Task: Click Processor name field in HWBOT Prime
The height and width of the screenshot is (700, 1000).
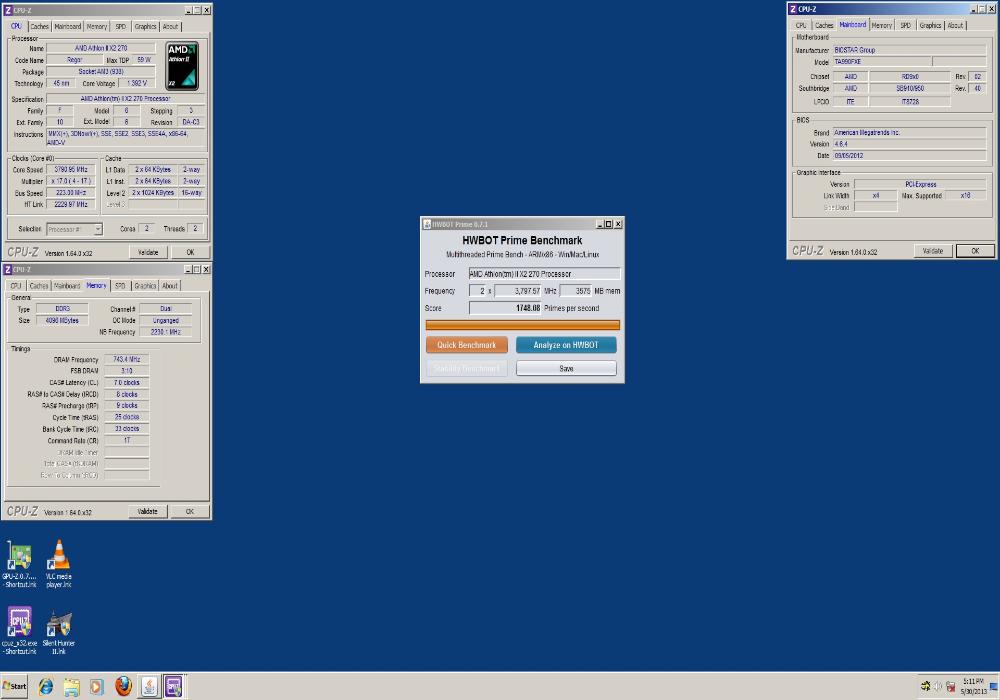Action: coord(544,273)
